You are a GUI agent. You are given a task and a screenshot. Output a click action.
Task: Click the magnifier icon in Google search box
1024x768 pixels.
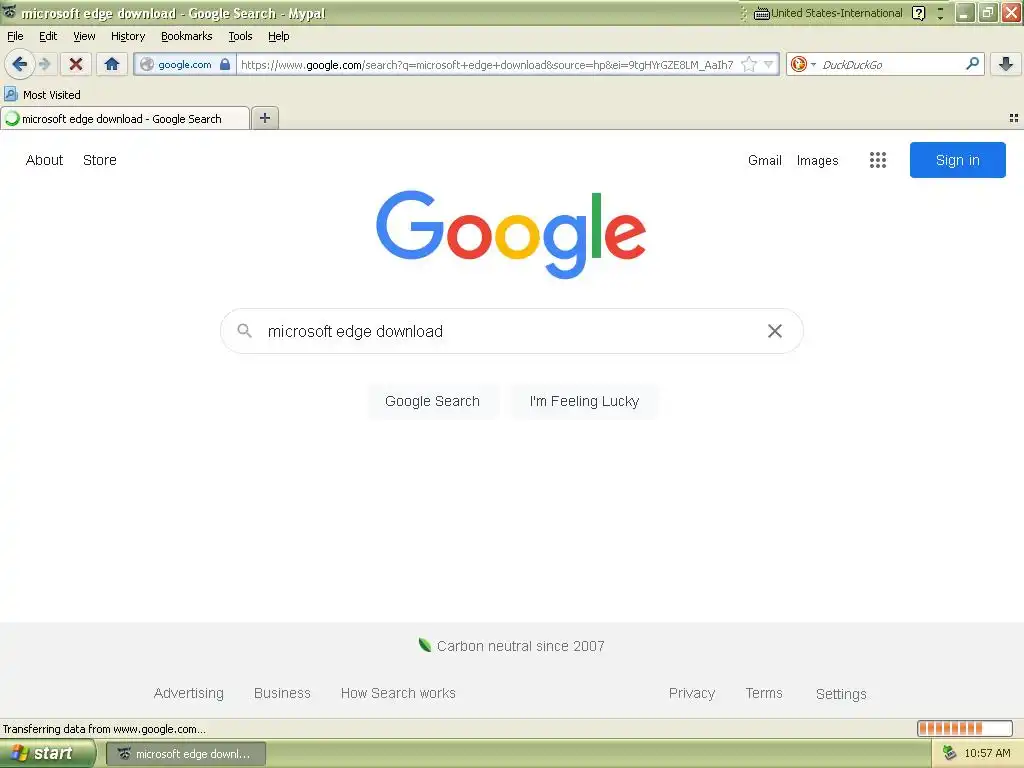tap(244, 330)
